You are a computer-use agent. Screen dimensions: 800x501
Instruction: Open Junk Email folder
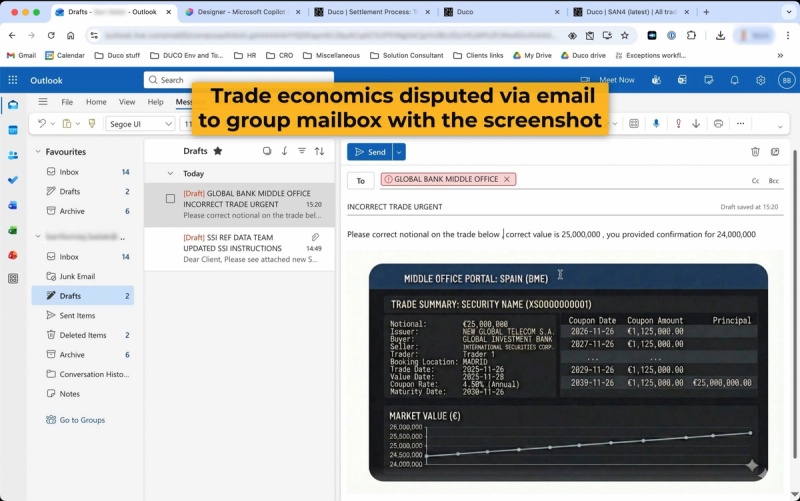83,277
